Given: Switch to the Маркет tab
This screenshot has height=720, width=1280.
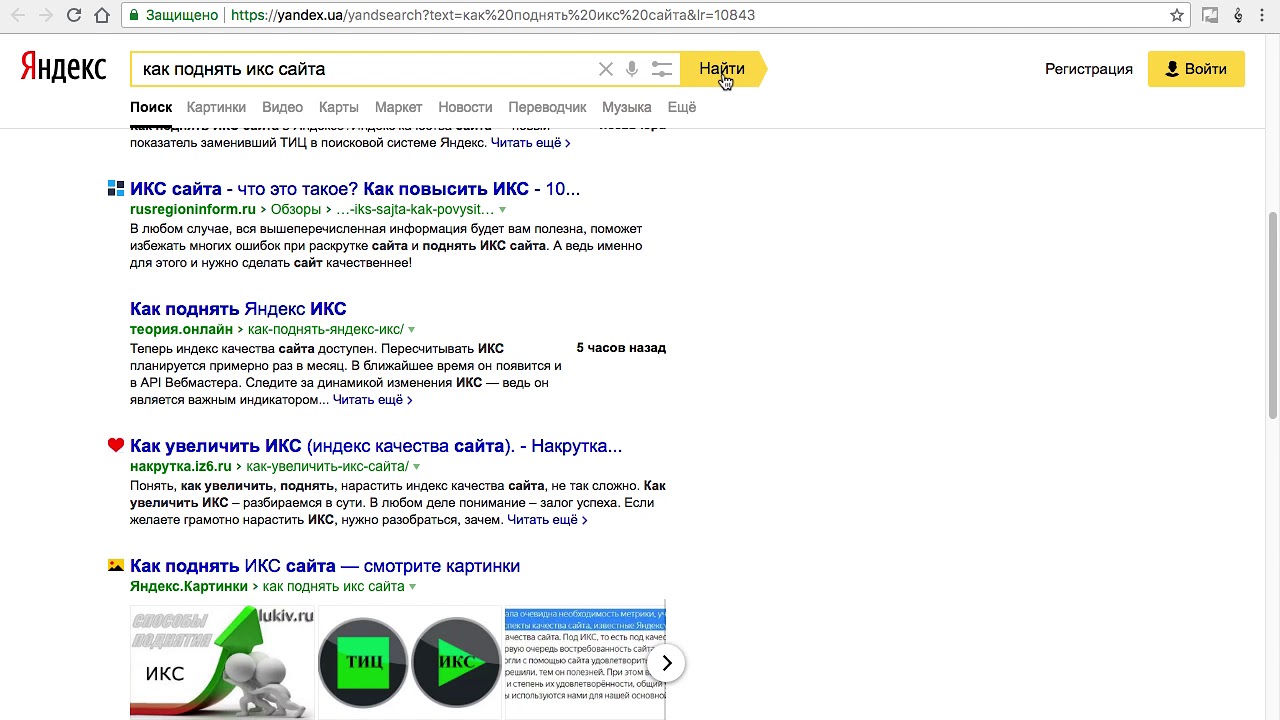Looking at the screenshot, I should click(x=398, y=107).
